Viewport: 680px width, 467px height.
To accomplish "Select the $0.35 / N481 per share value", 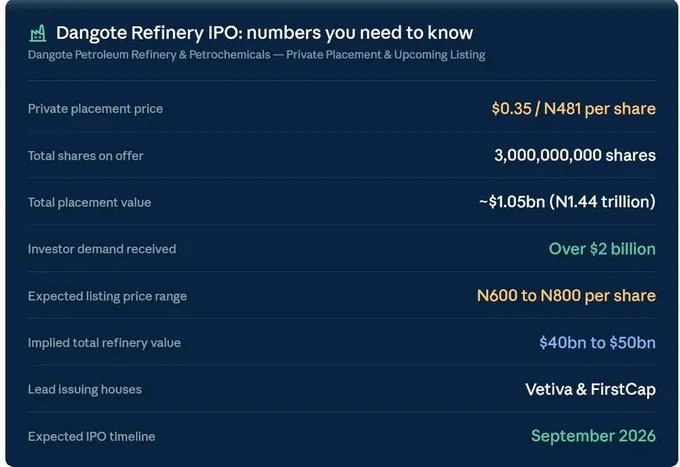I will tap(573, 109).
